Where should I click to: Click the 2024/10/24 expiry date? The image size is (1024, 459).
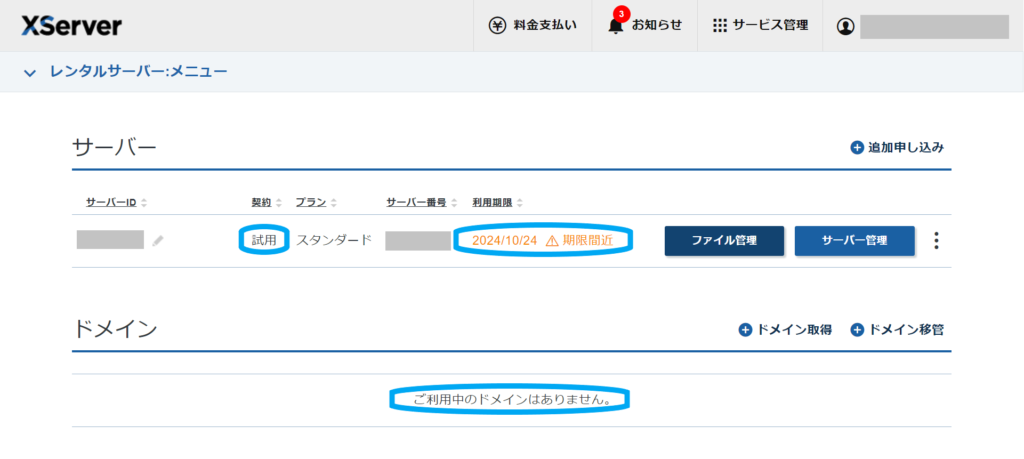click(x=504, y=240)
